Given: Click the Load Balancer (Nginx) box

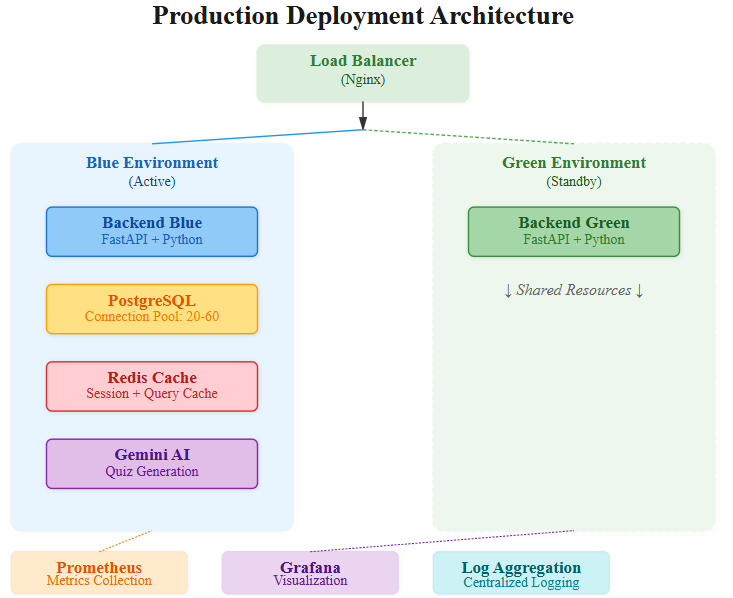Looking at the screenshot, I should coord(363,73).
